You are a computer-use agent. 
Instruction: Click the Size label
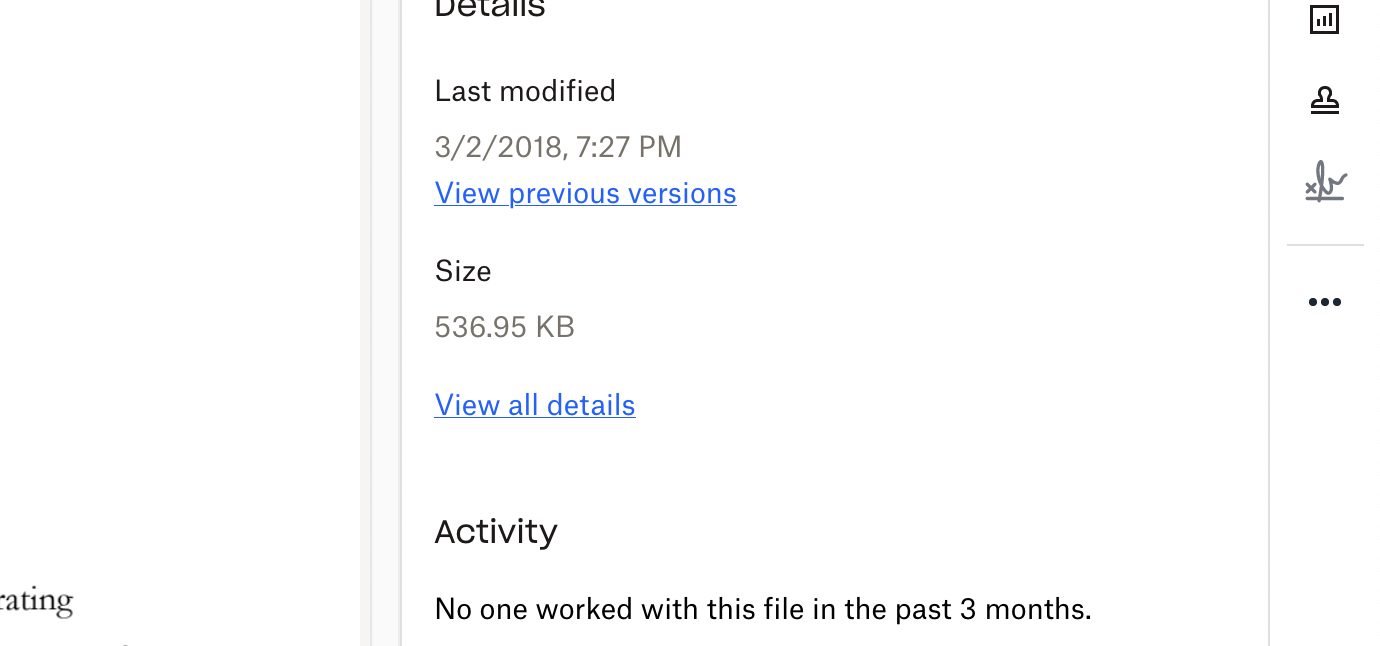pyautogui.click(x=463, y=271)
